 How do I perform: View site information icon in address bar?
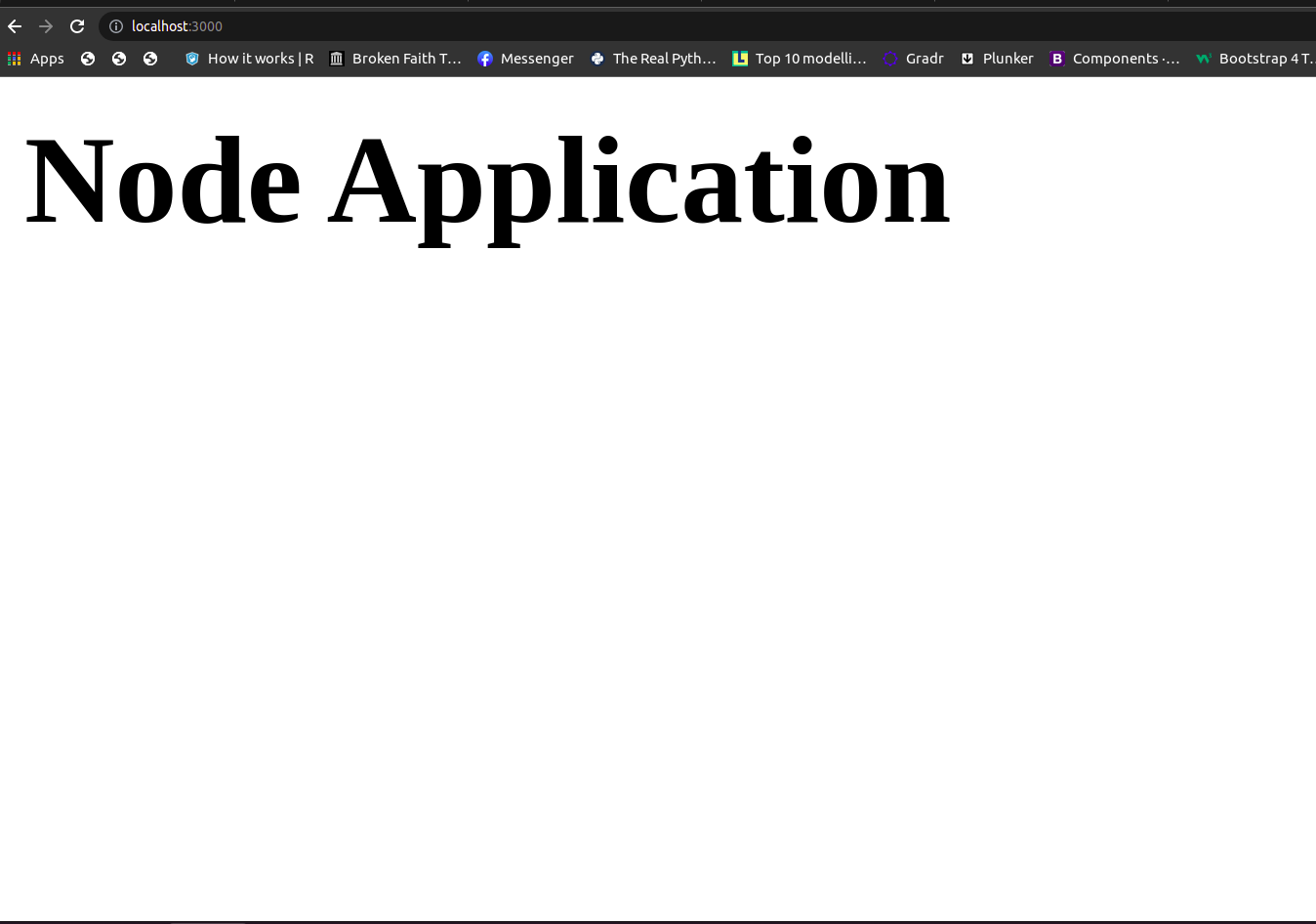(116, 26)
